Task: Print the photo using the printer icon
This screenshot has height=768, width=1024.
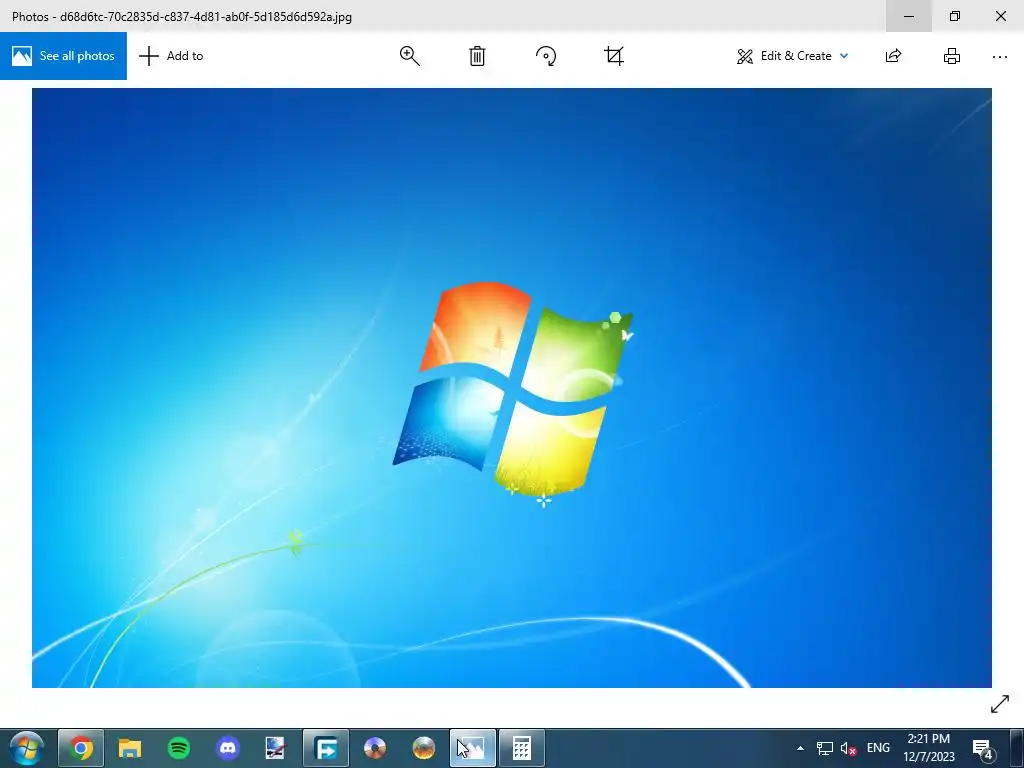Action: (x=952, y=56)
